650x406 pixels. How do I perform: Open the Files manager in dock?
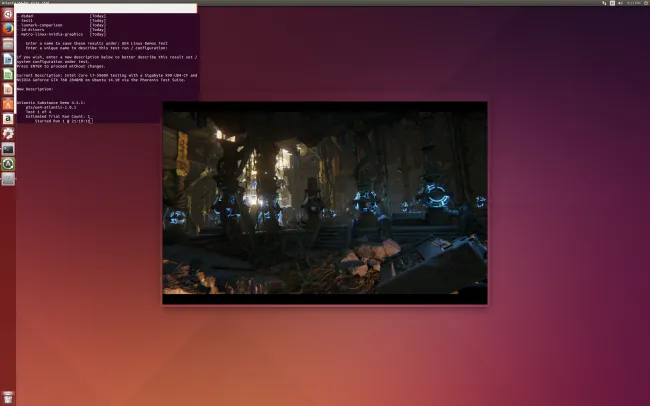(x=8, y=44)
